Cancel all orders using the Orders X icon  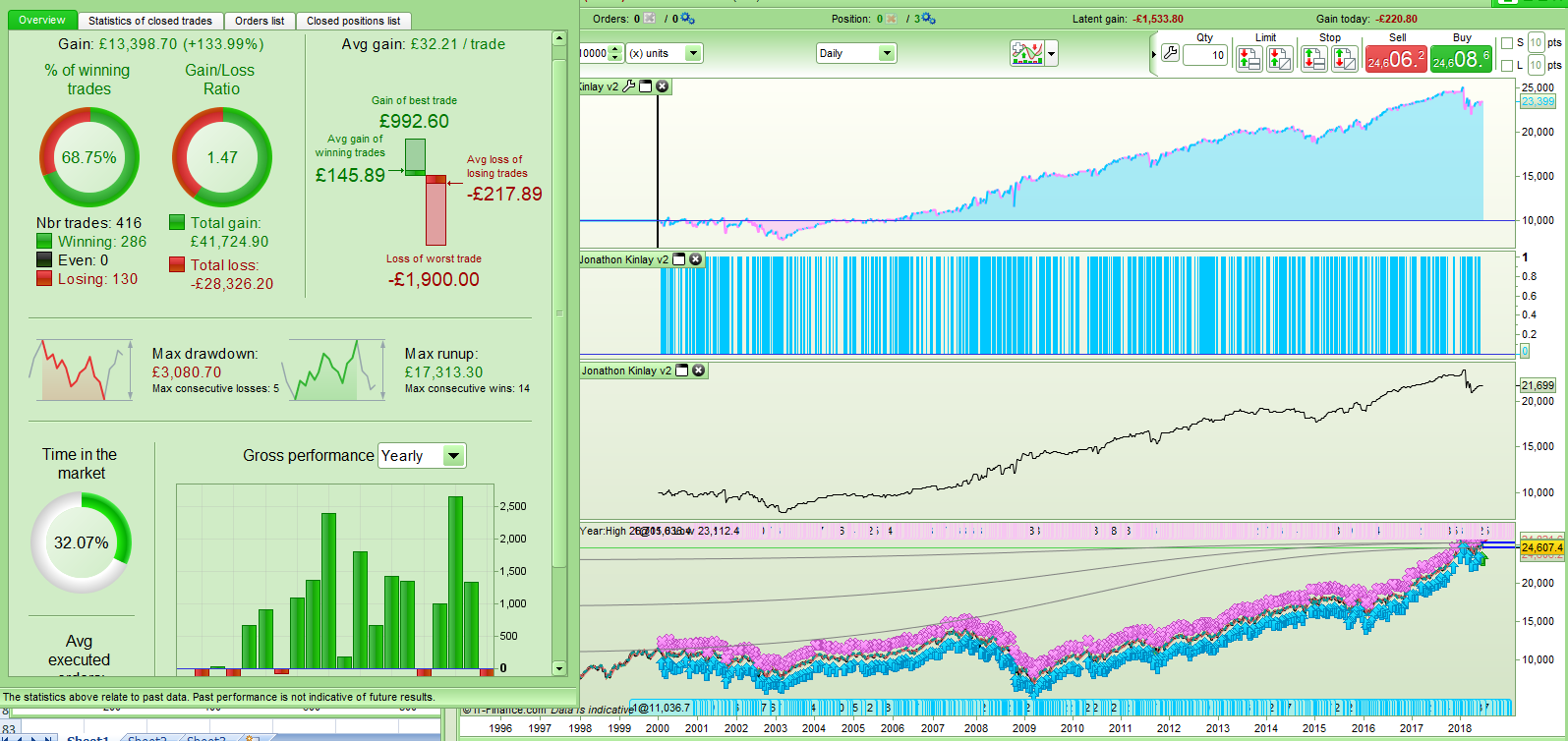click(650, 19)
